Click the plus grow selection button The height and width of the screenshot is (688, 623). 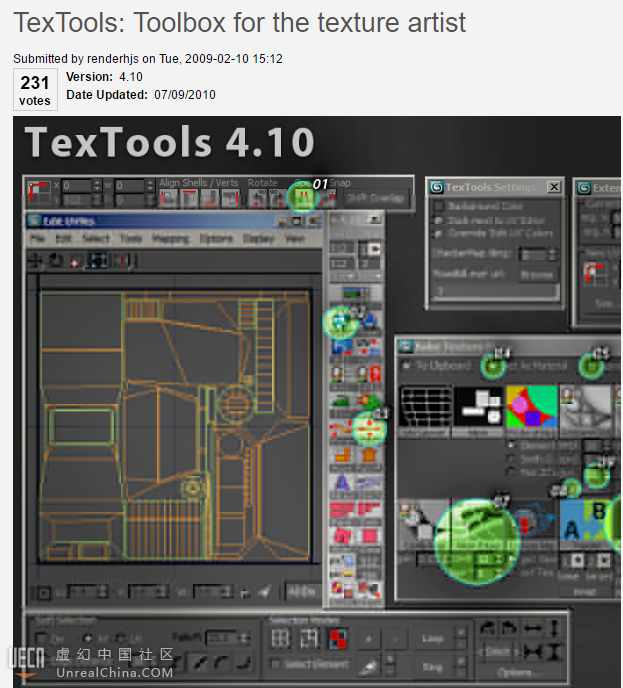369,639
